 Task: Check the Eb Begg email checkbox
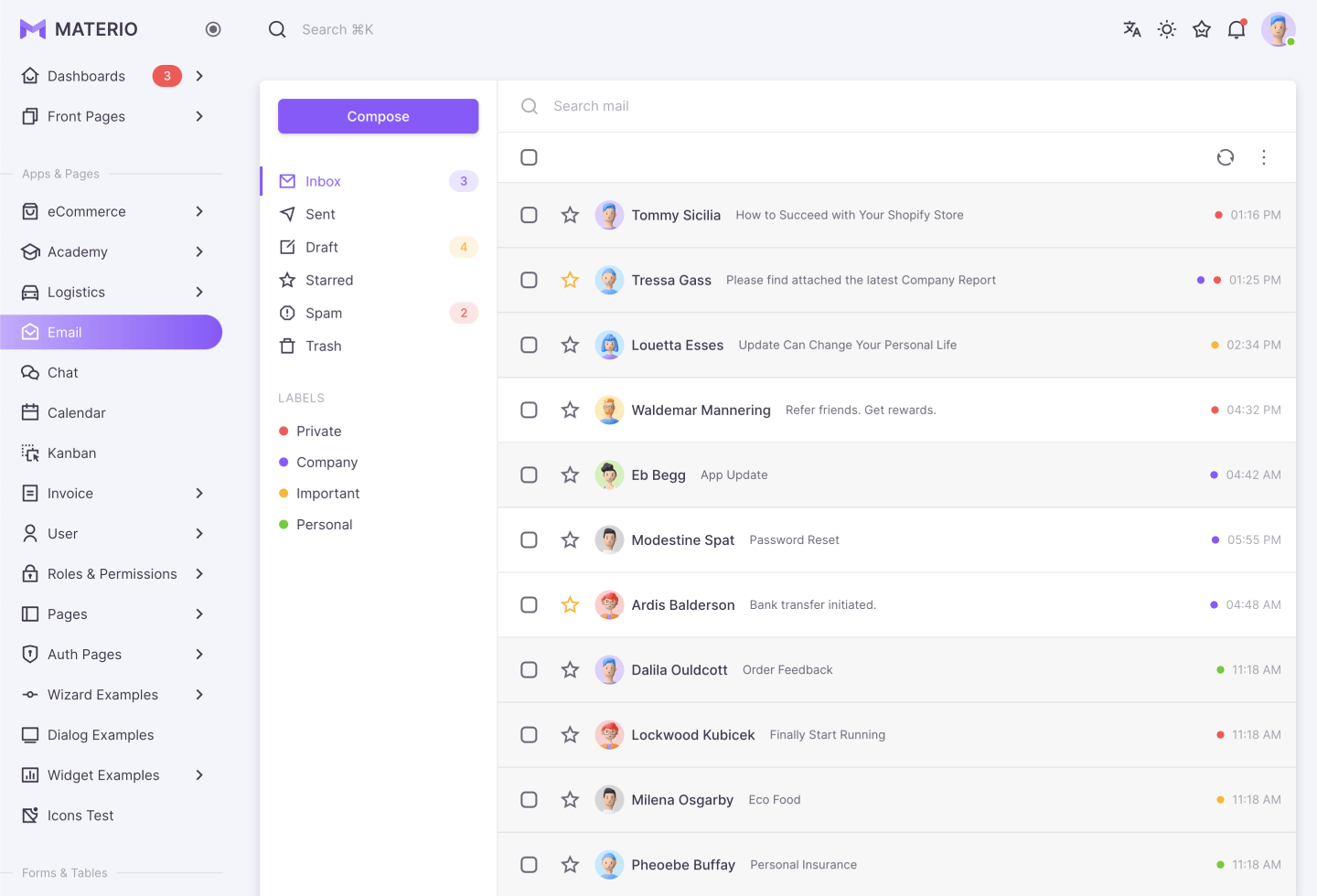point(529,475)
